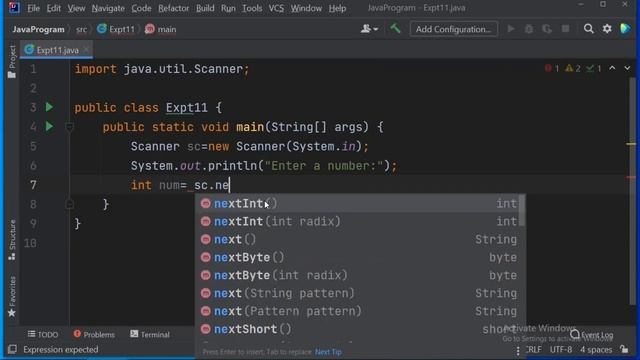Click completion popup scrollbar
Image resolution: width=640 pixels, height=360 pixels.
[x=522, y=210]
